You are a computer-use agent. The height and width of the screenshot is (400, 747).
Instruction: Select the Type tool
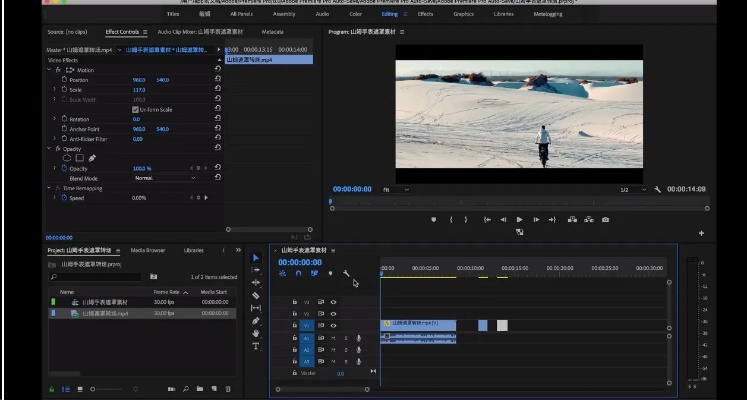256,346
